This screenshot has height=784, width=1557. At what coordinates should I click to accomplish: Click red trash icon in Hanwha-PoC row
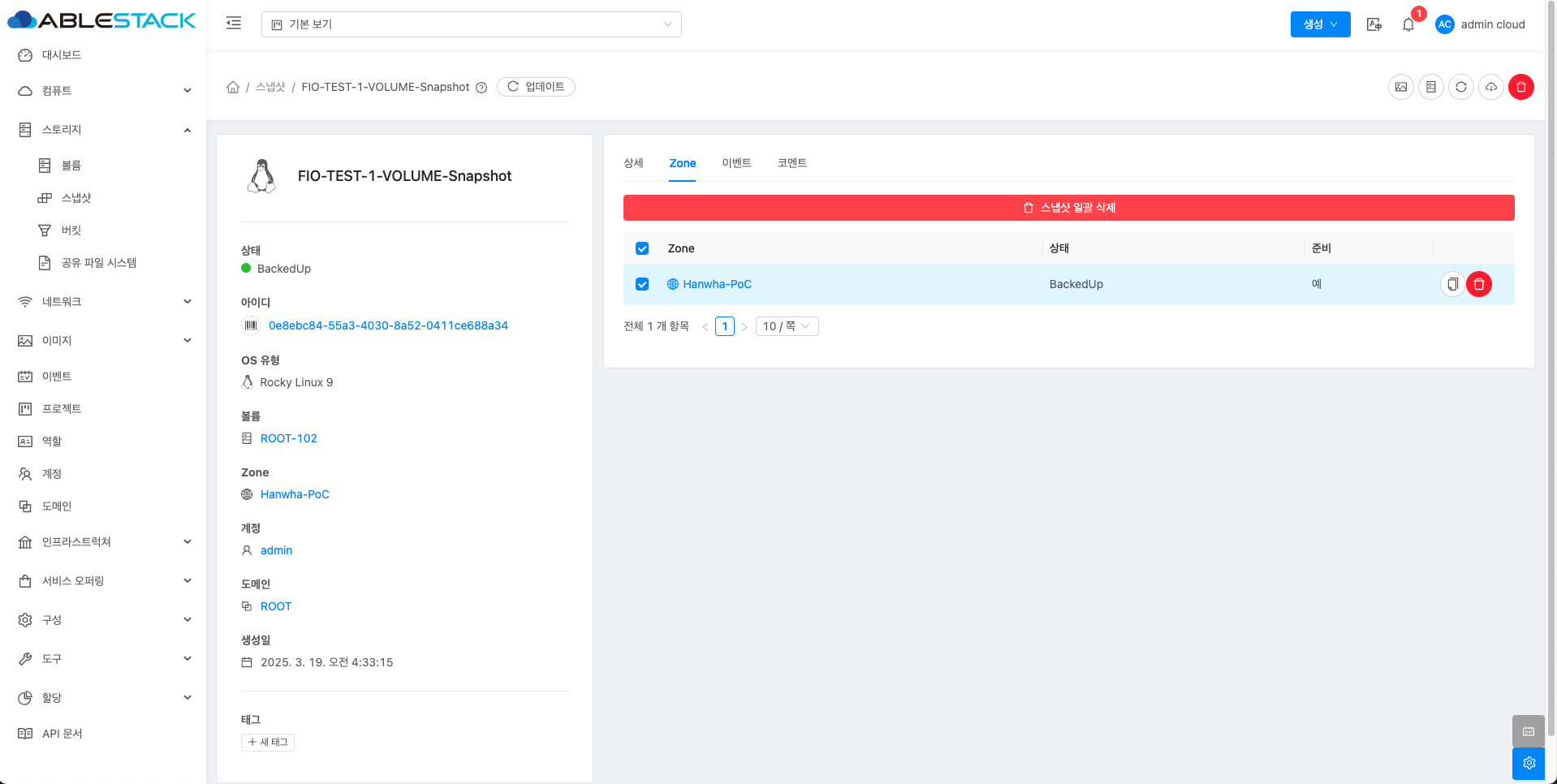1479,284
